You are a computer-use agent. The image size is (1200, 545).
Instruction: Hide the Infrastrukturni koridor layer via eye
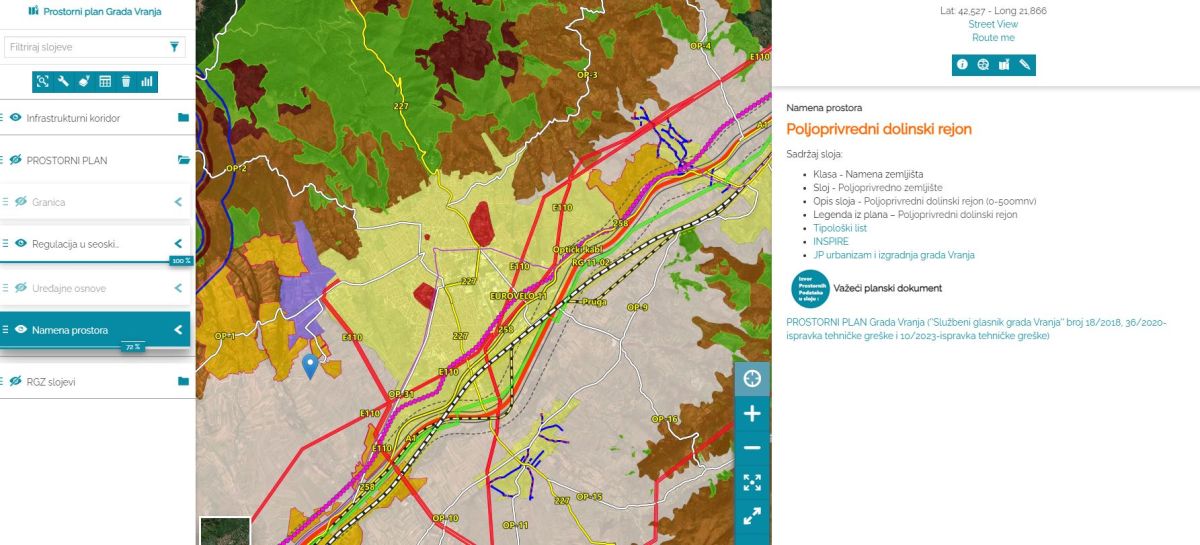16,118
